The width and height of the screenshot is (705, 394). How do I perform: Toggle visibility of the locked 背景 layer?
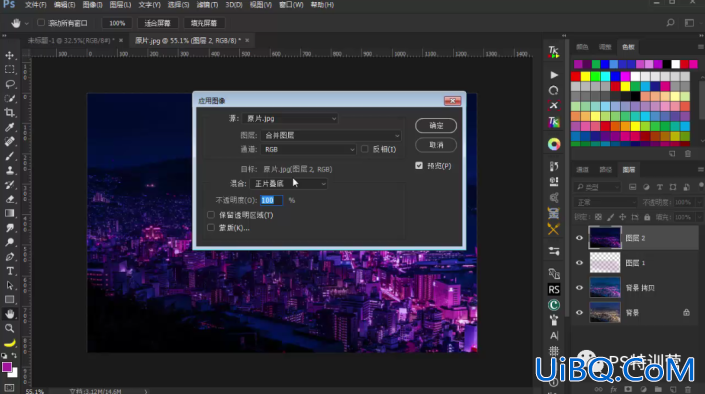click(x=580, y=313)
